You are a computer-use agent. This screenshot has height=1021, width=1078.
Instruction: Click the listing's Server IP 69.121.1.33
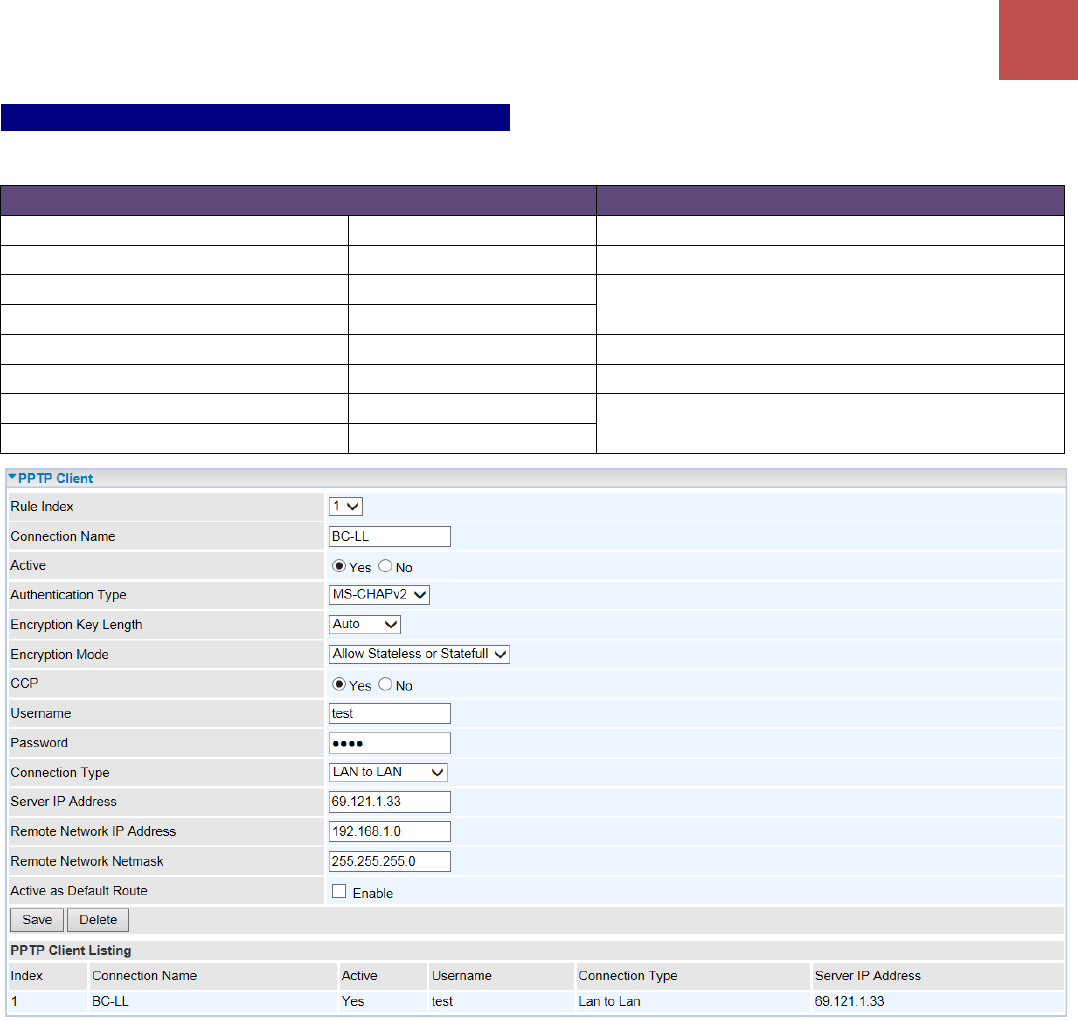point(849,1002)
